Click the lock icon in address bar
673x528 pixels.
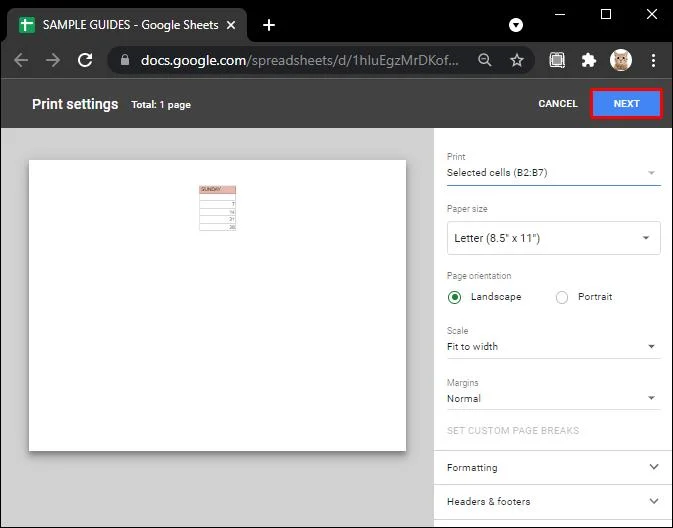tap(125, 60)
